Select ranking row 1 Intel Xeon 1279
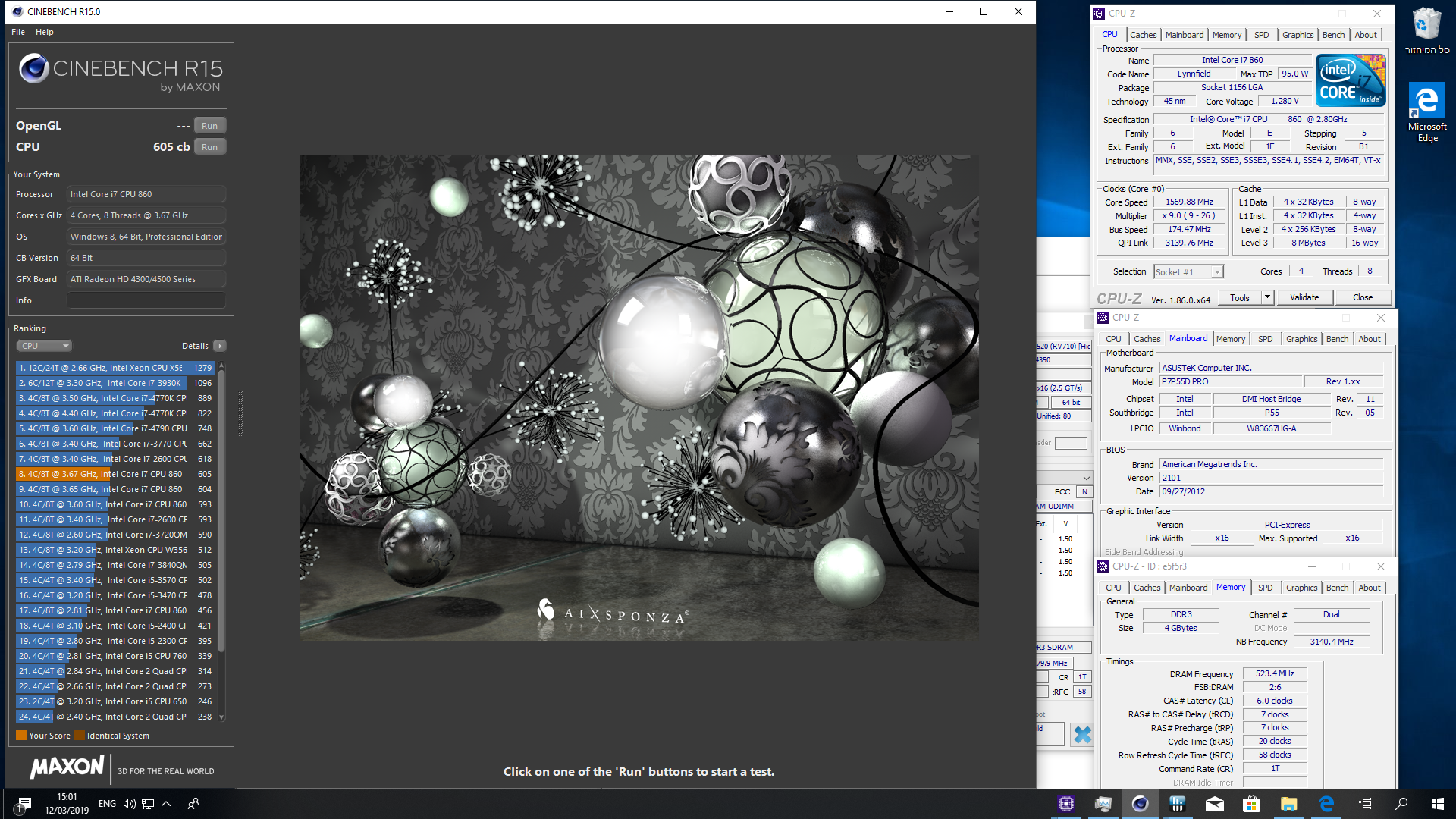Screen dimensions: 1456x819 click(115, 368)
